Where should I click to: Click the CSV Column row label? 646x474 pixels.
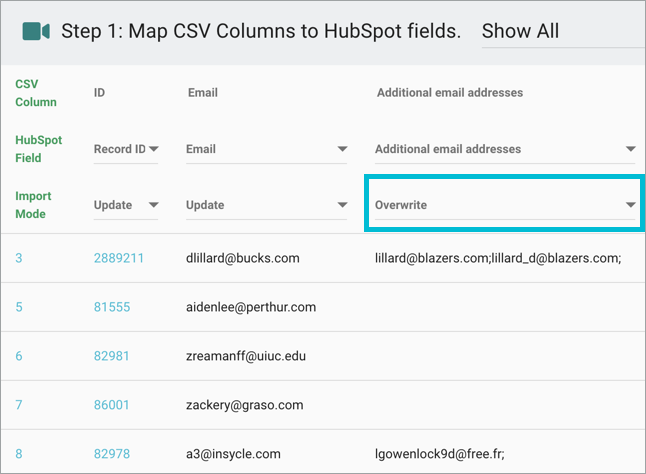pyautogui.click(x=36, y=93)
